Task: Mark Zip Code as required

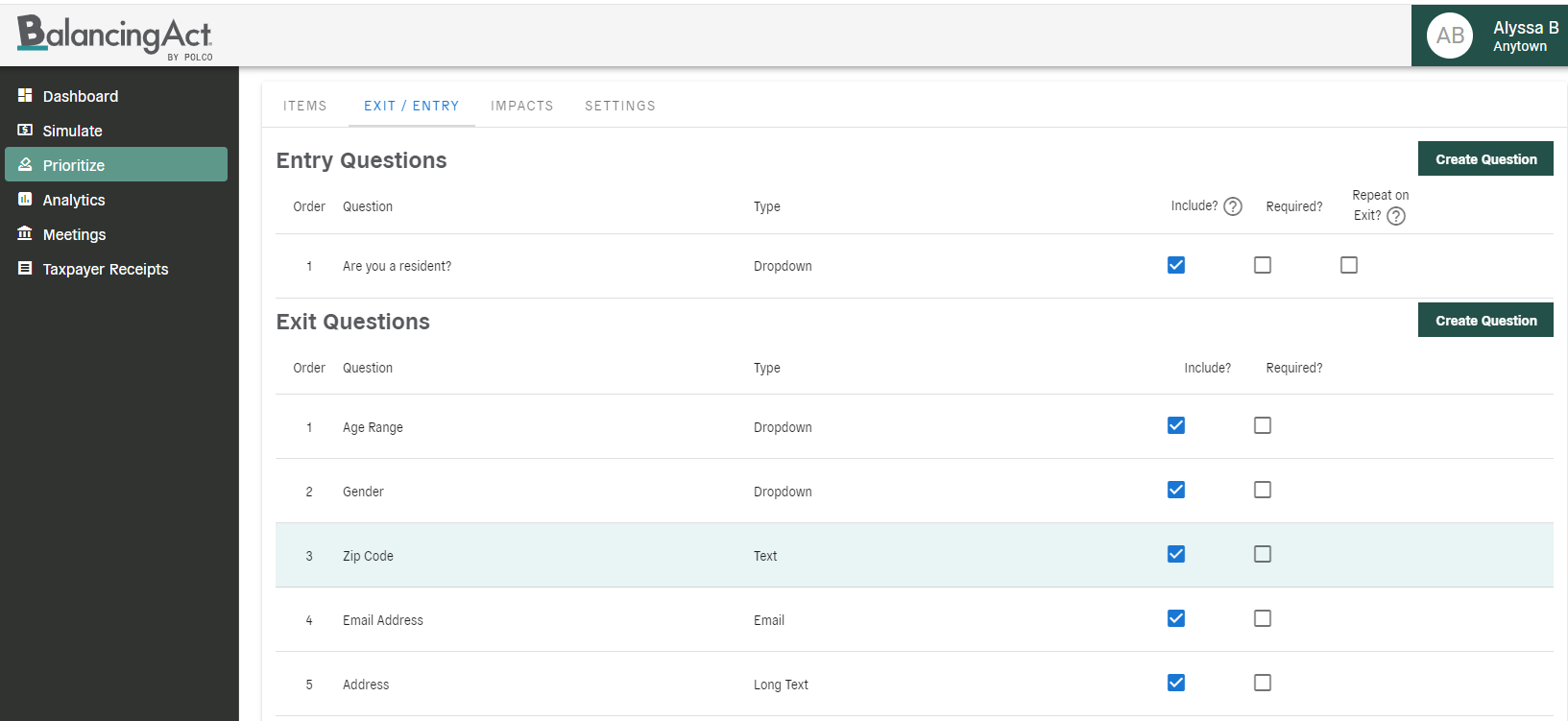Action: pyautogui.click(x=1263, y=554)
